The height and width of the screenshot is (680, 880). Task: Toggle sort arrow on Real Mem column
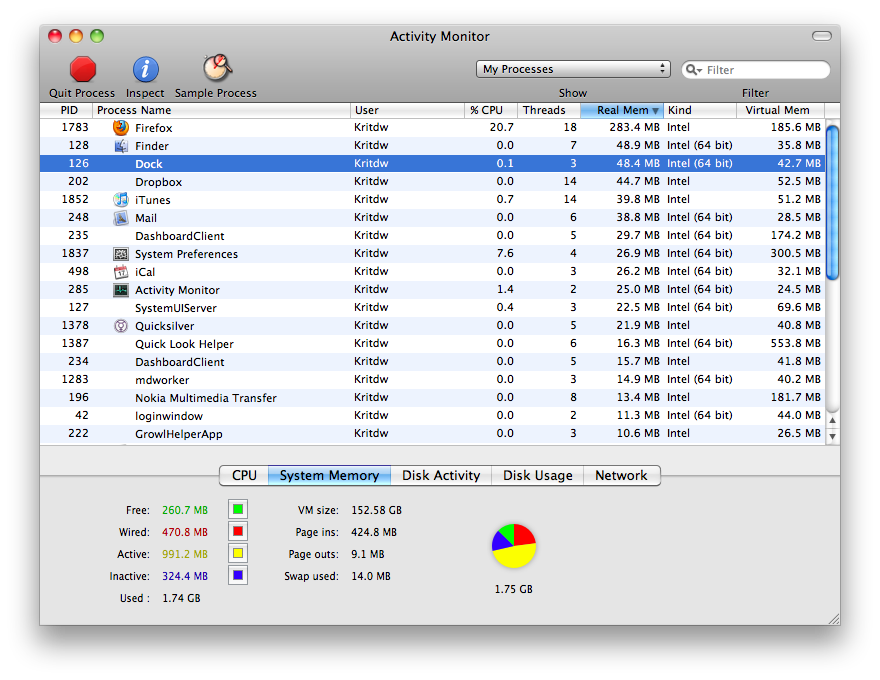[655, 111]
